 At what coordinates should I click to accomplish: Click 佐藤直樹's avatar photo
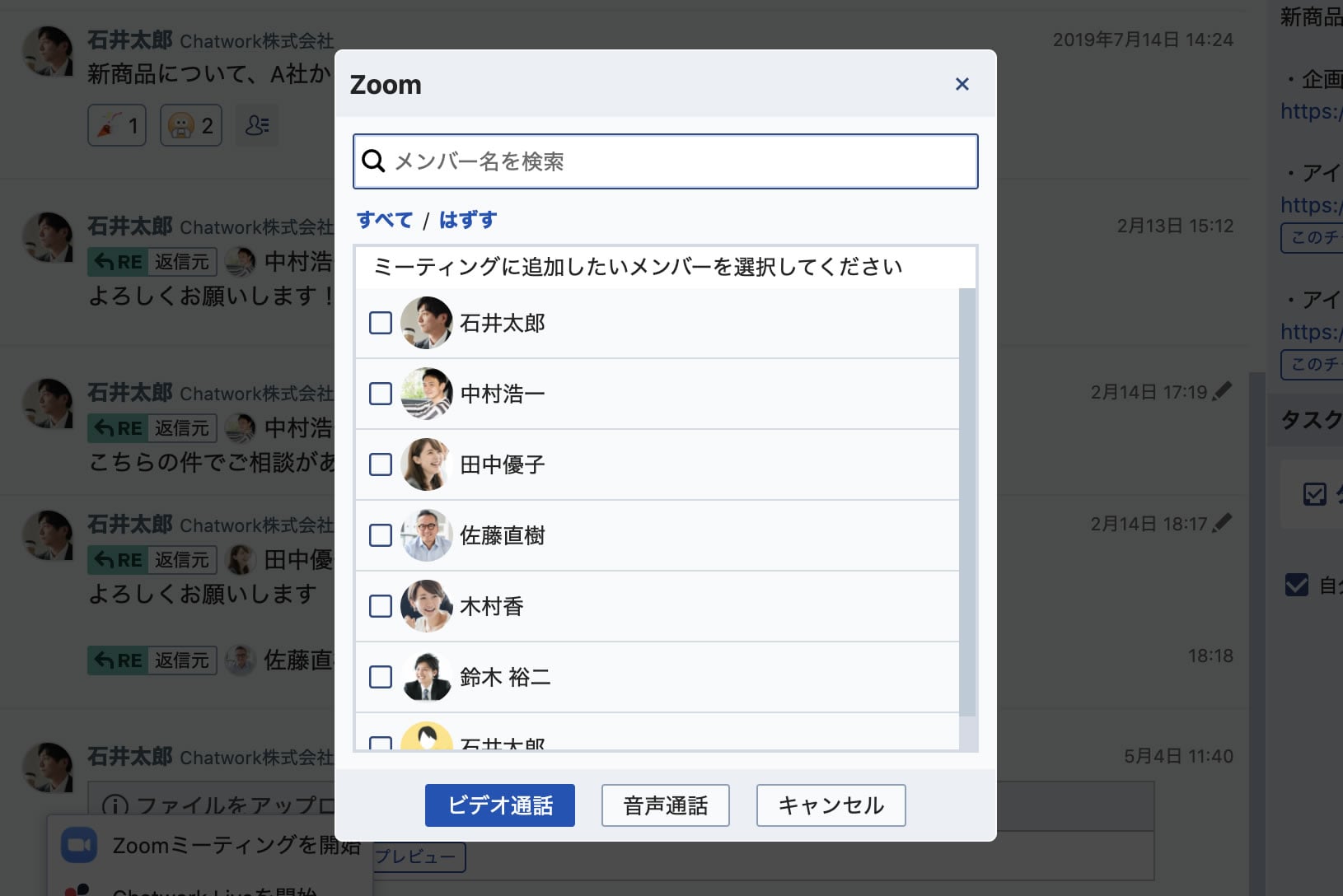point(426,535)
